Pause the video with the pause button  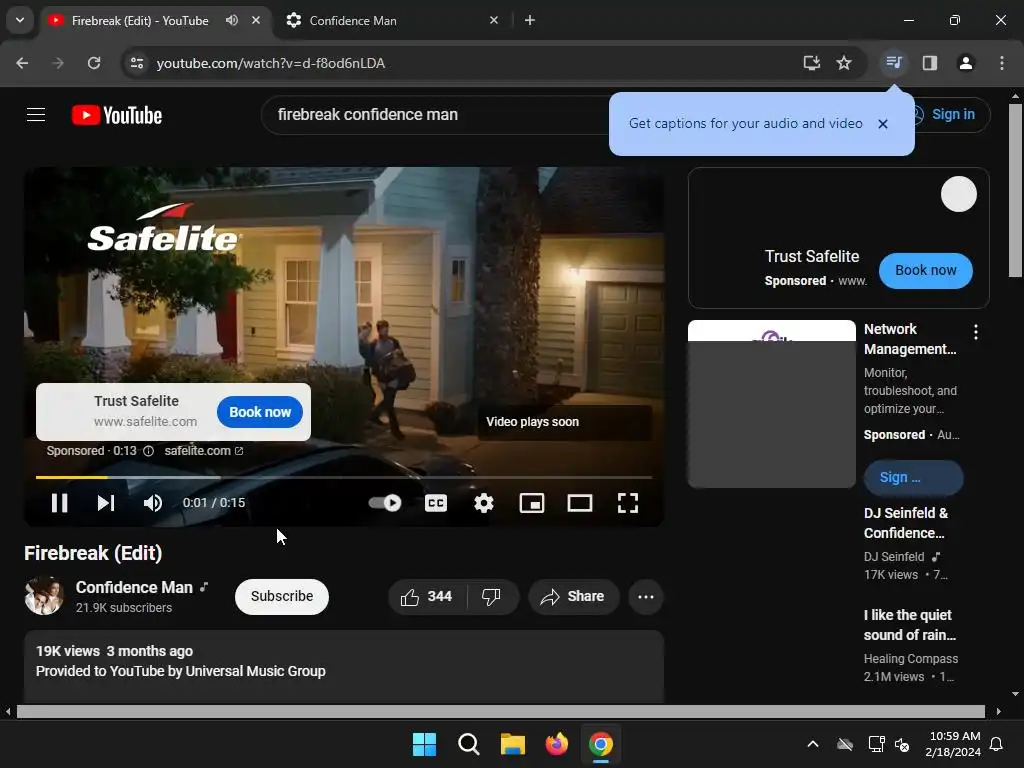click(x=59, y=503)
